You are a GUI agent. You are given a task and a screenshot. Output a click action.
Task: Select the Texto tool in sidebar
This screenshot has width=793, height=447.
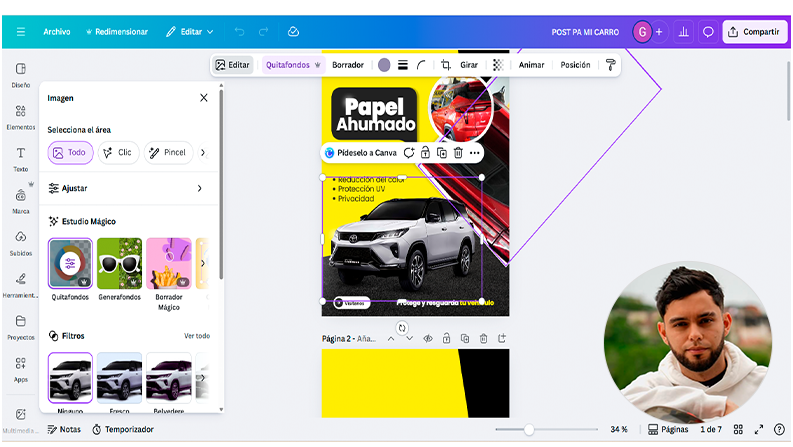(20, 159)
